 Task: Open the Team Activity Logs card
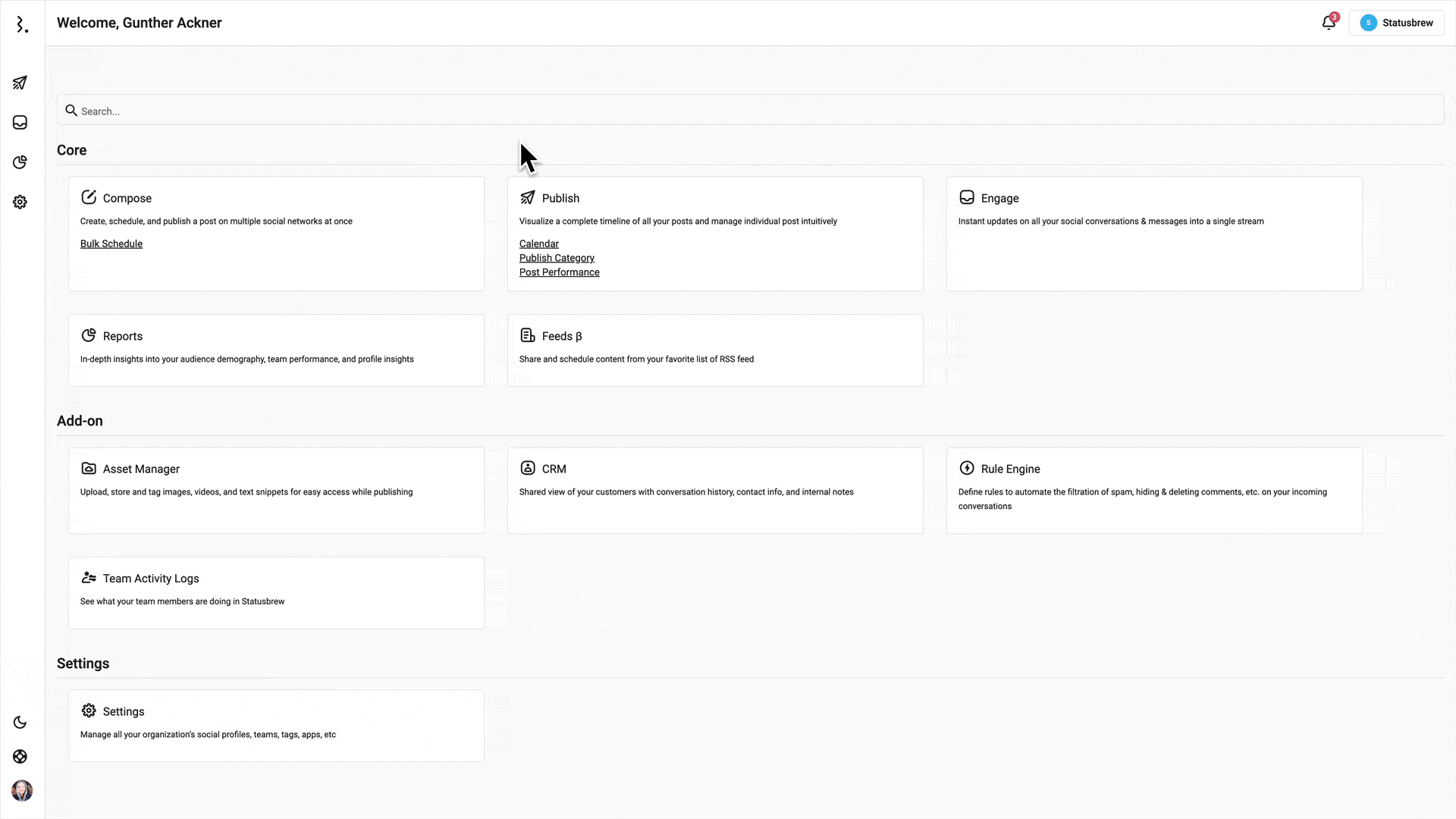click(x=275, y=592)
